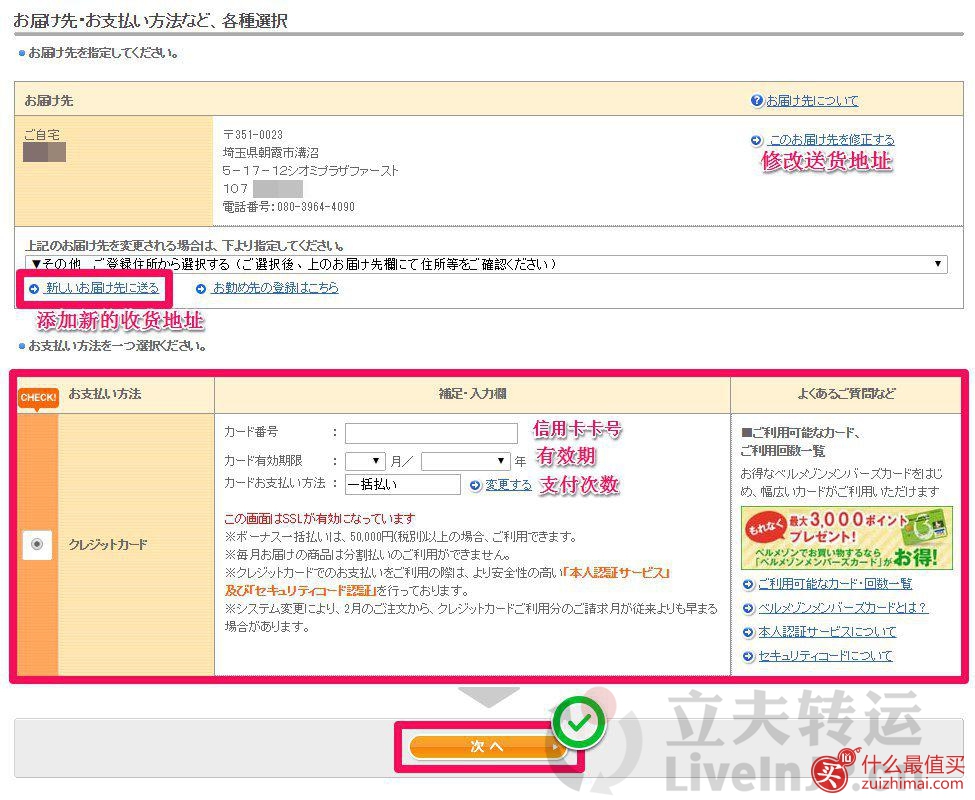Click the CHECK! badge icon
The height and width of the screenshot is (800, 975).
click(38, 398)
